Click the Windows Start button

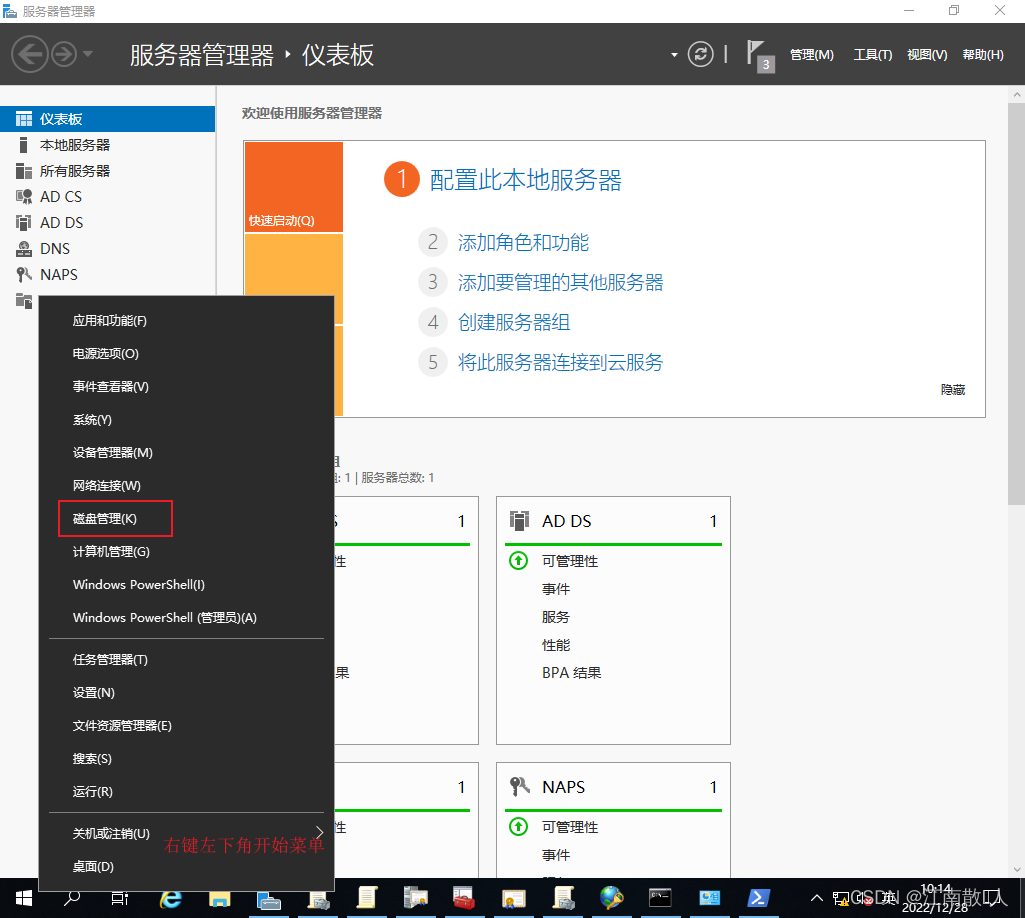[x=22, y=897]
